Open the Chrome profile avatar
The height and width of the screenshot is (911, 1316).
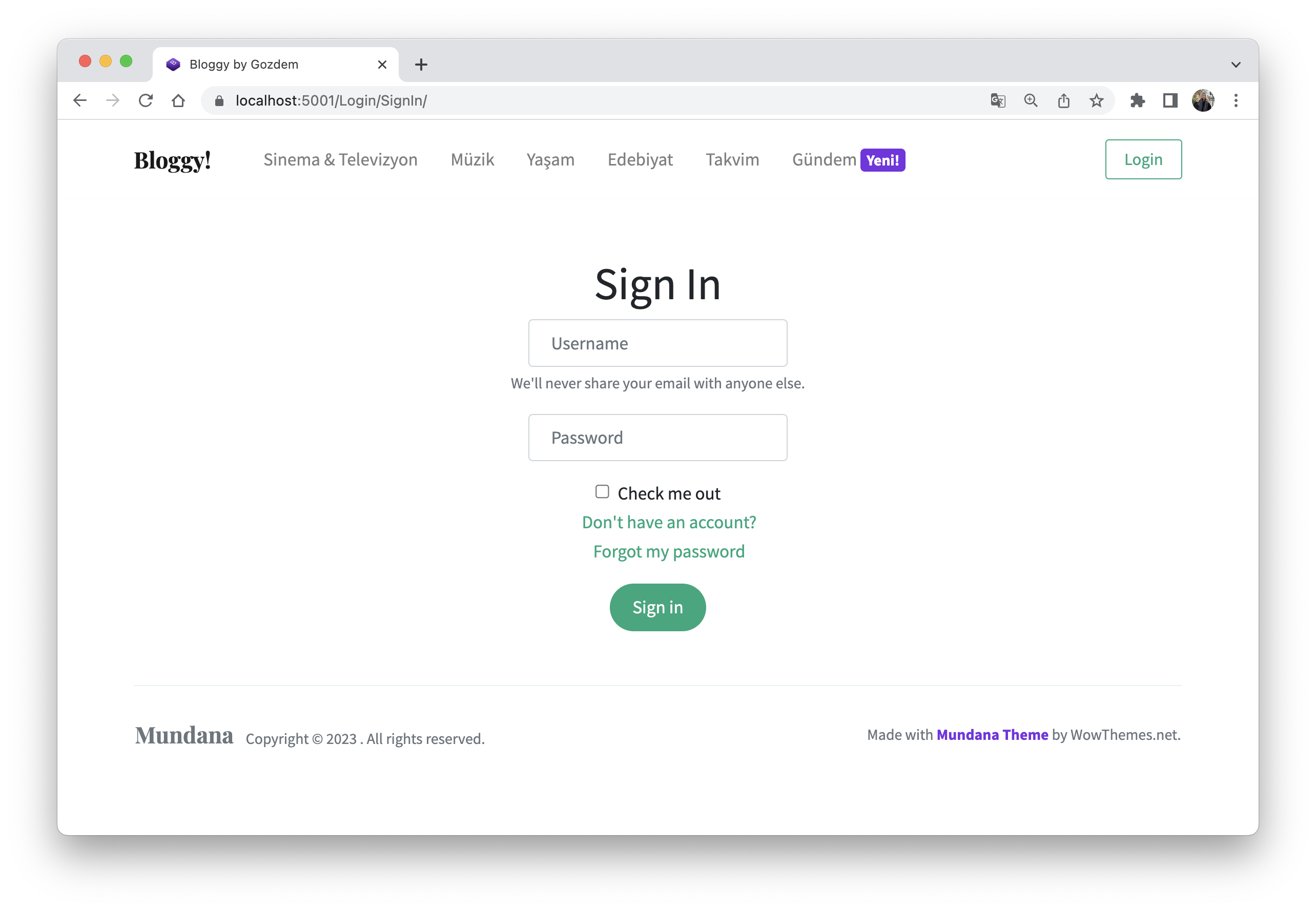[1203, 100]
